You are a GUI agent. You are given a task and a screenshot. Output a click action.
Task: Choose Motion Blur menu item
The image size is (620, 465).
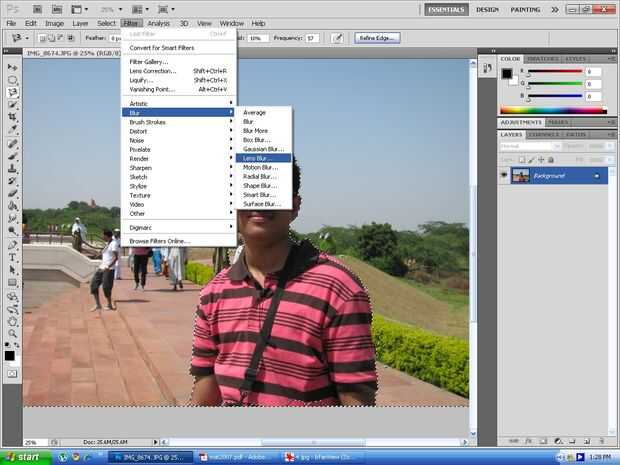tap(263, 167)
